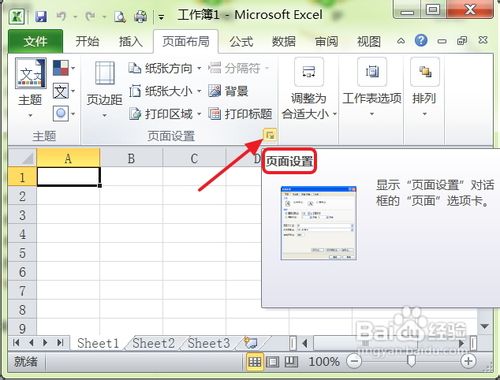Screen dimensions: 500x380
Task: Select column C header
Action: [x=194, y=158]
